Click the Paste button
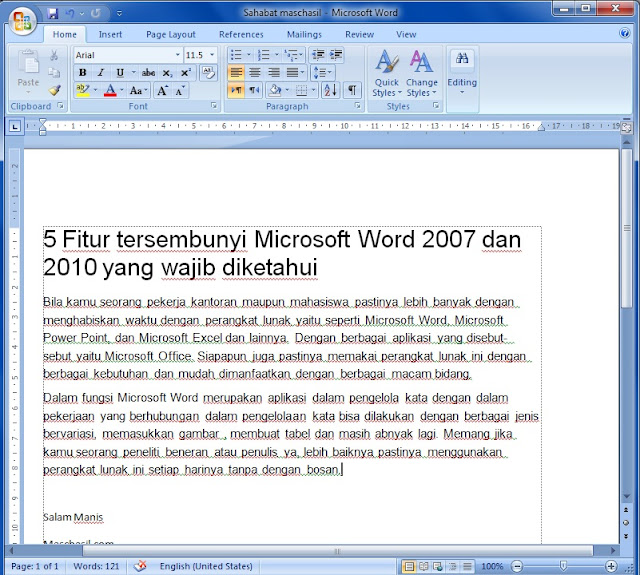The width and height of the screenshot is (640, 575). tap(28, 71)
